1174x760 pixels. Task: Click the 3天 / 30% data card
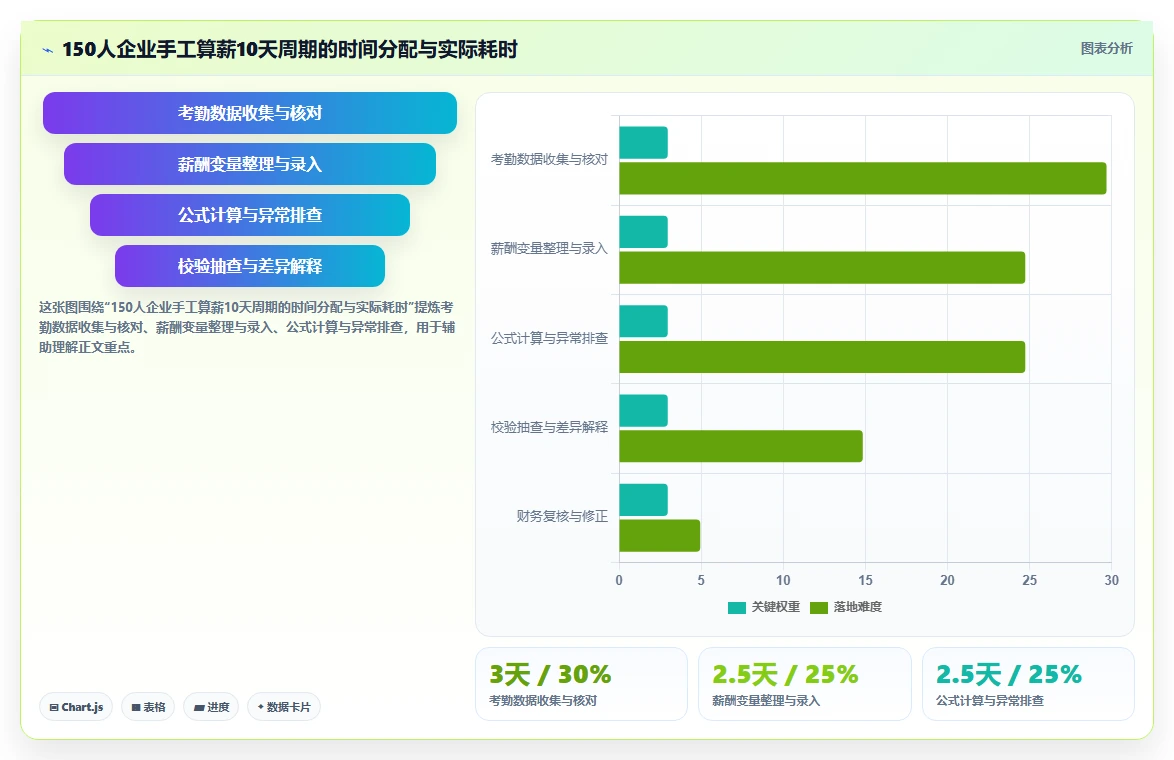click(x=581, y=684)
